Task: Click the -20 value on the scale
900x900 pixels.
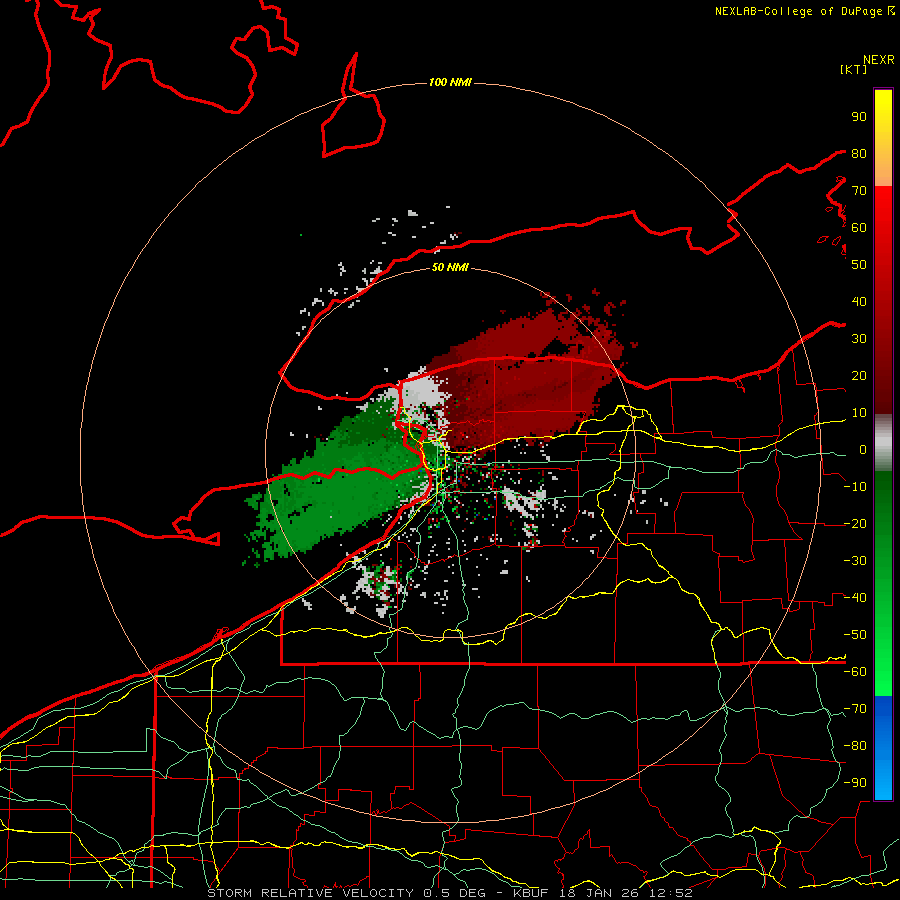Action: coord(855,523)
